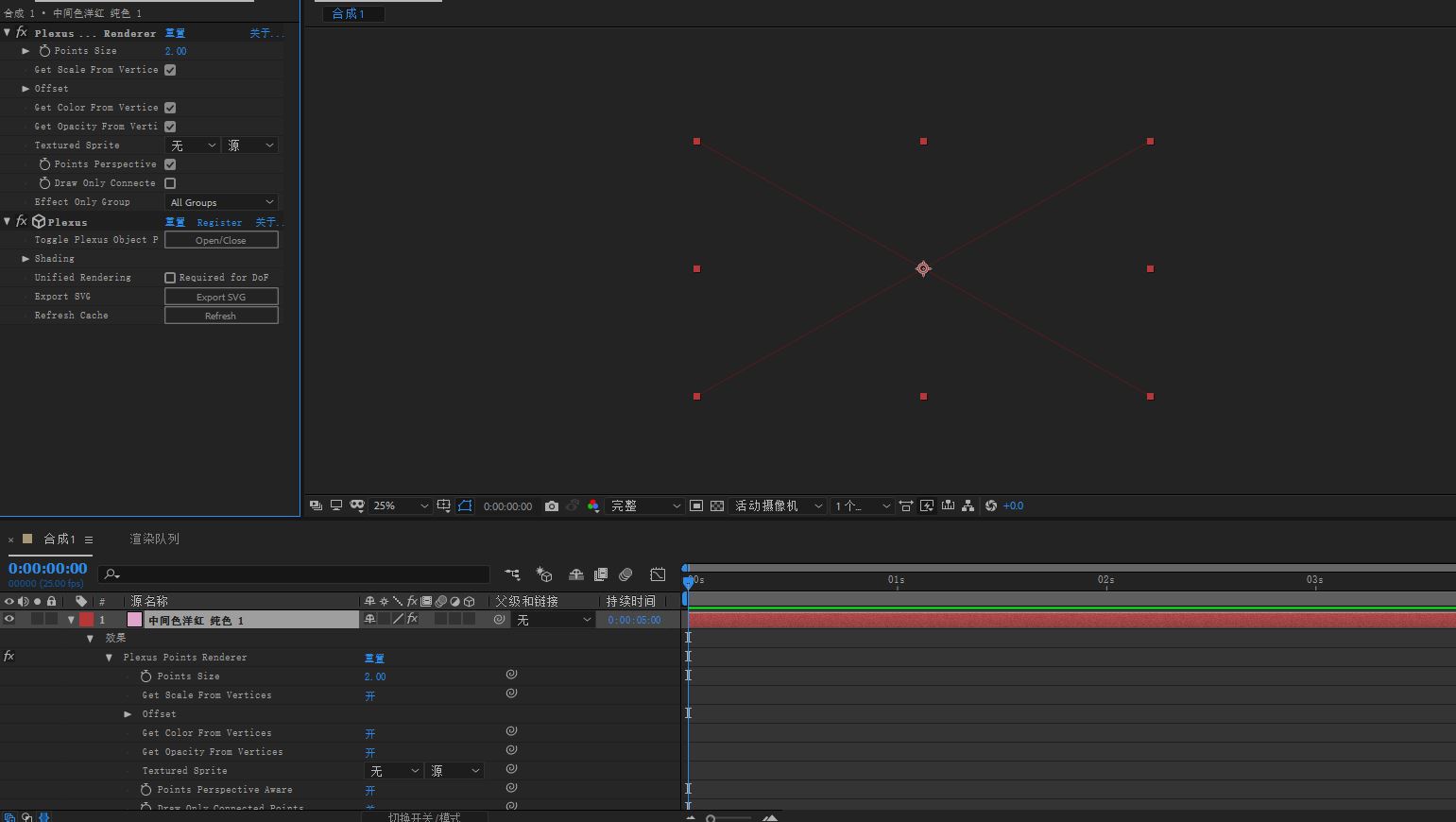1456x822 pixels.
Task: Click the Points Size stopwatch in timeline
Action: 146,676
